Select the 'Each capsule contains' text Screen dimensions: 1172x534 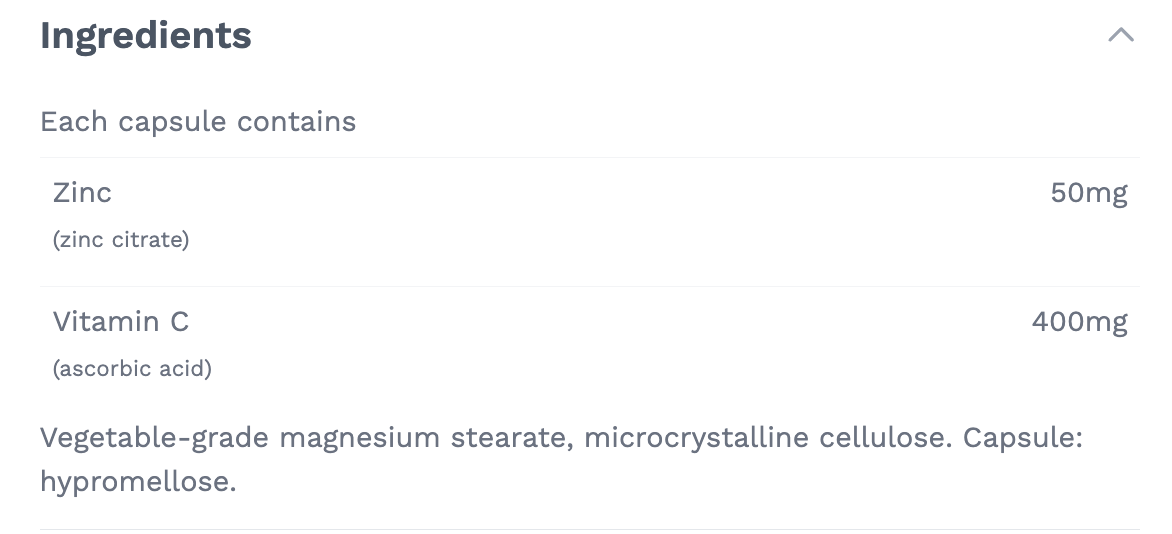pyautogui.click(x=198, y=122)
